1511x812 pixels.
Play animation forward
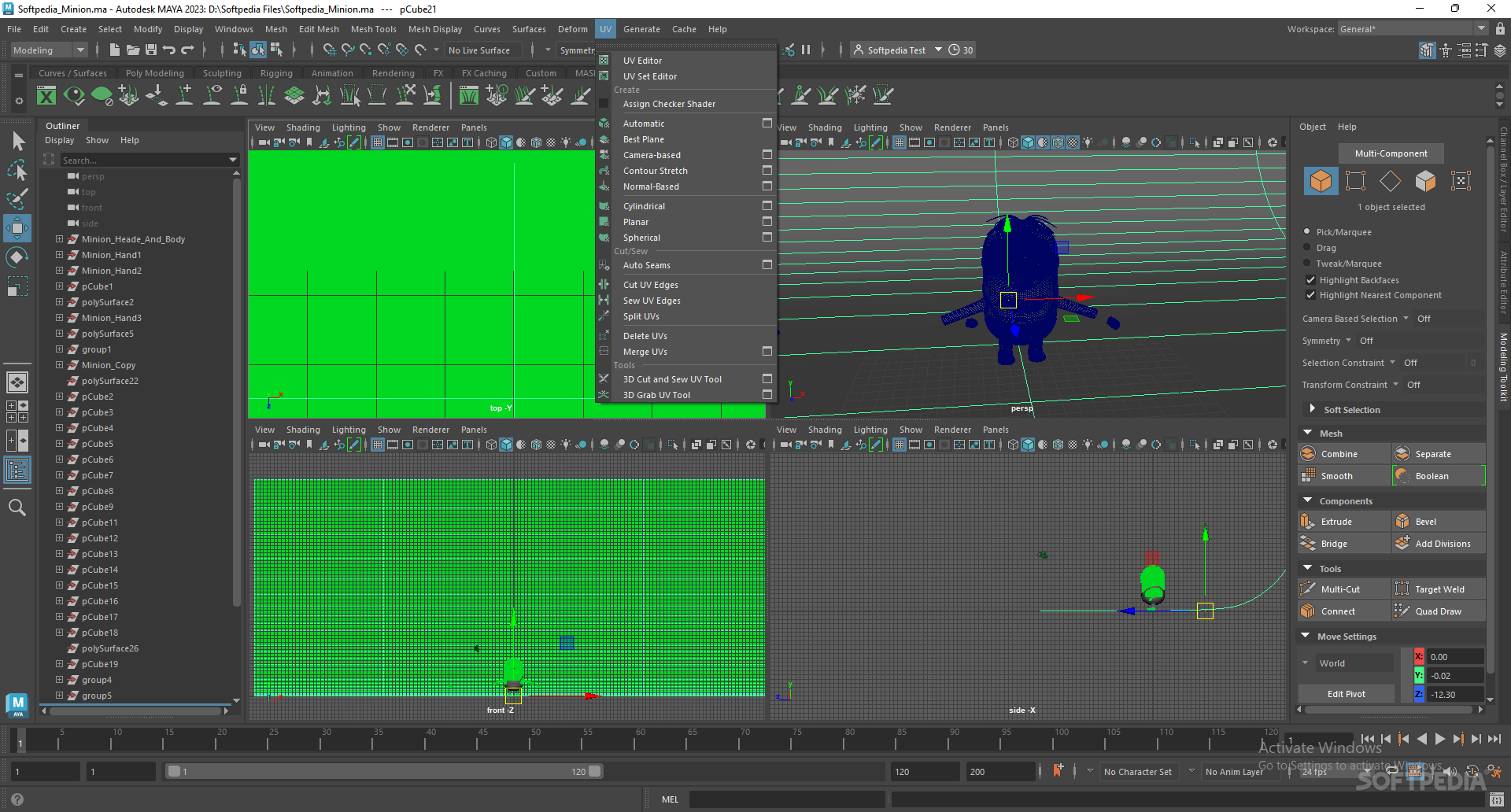[x=1439, y=739]
